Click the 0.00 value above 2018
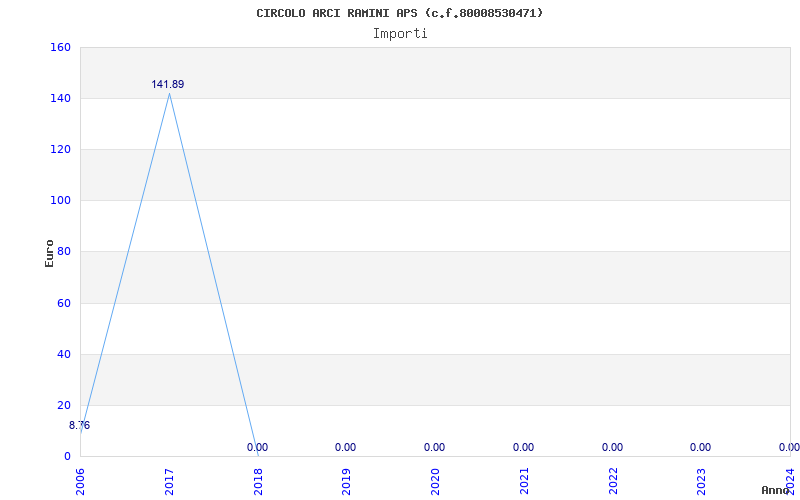The width and height of the screenshot is (800, 500). coord(257,447)
